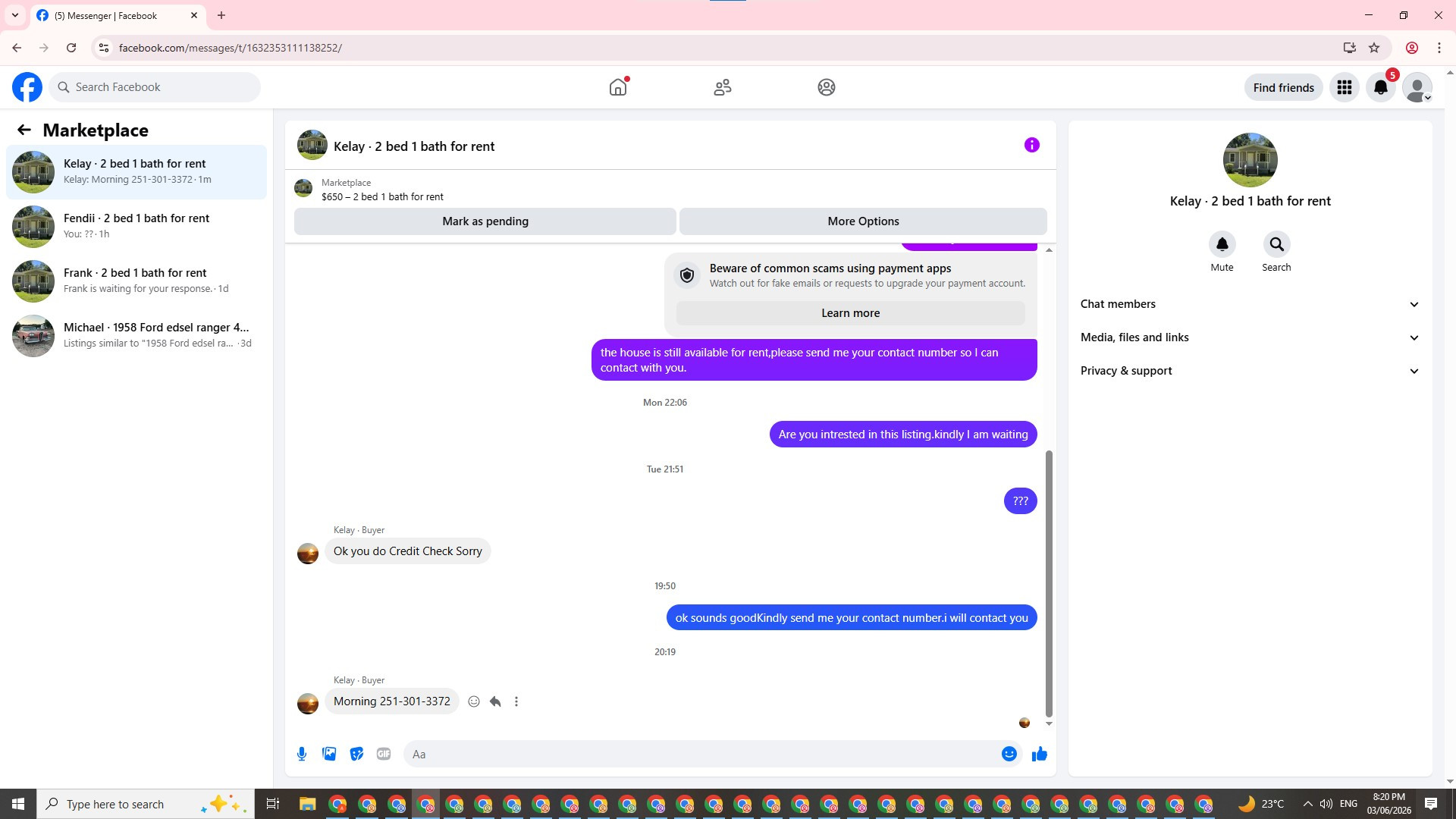This screenshot has height=819, width=1456.
Task: Open Windows Start menu
Action: coord(18,804)
